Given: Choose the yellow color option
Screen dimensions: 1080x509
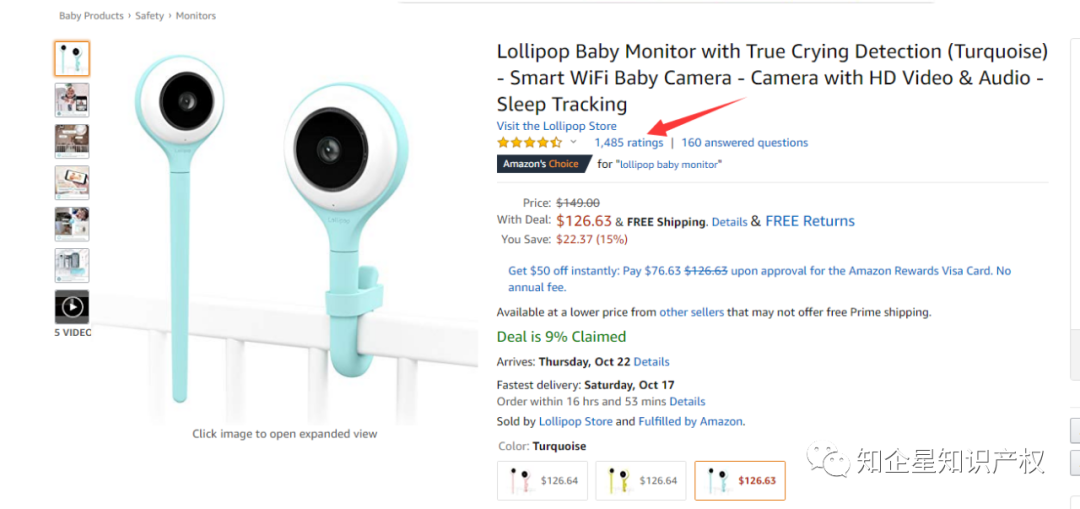Looking at the screenshot, I should point(640,481).
